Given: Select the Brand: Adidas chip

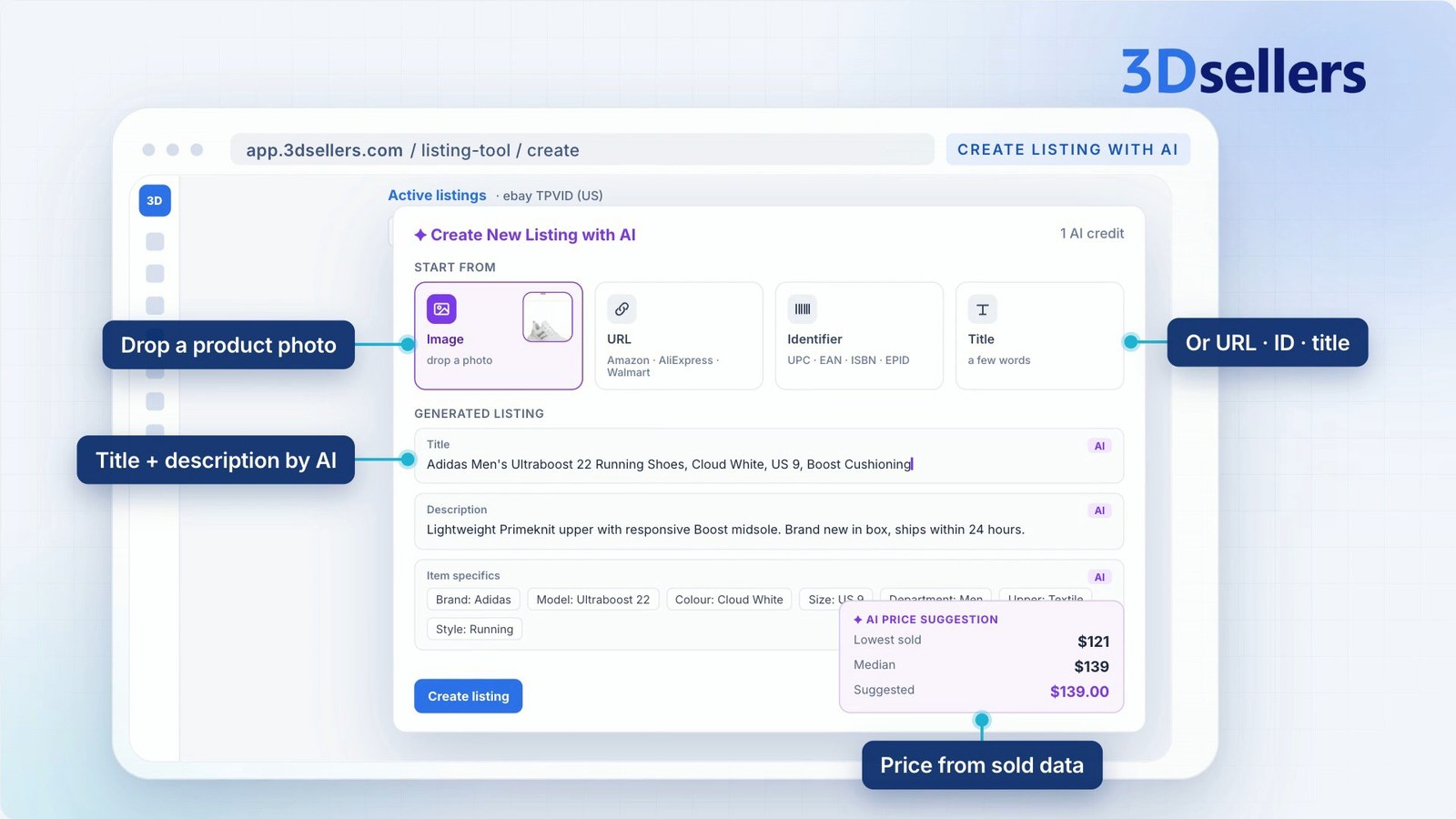Looking at the screenshot, I should (x=473, y=600).
